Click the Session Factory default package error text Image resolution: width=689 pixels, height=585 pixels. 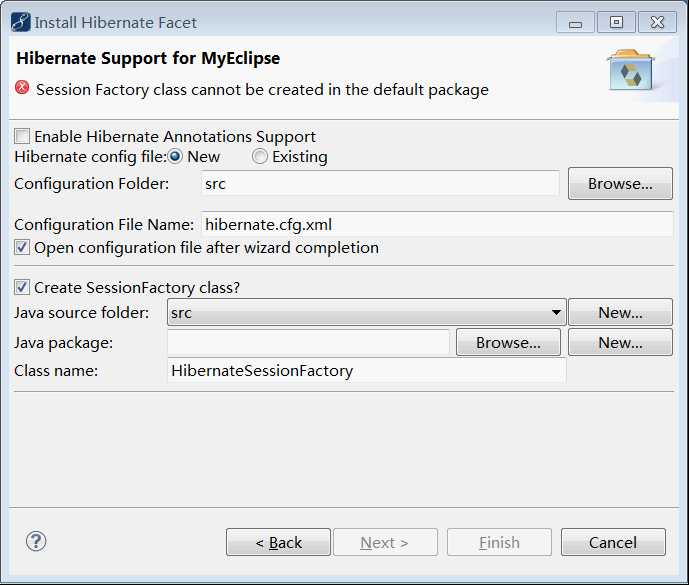[x=262, y=90]
